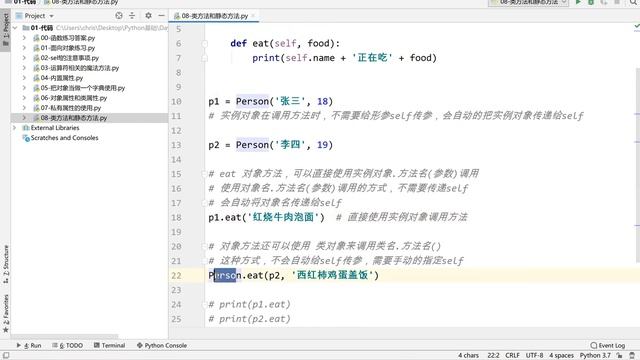Click the Project panel horizontal scrollbar
Image resolution: width=640 pixels, height=360 pixels.
(65, 337)
